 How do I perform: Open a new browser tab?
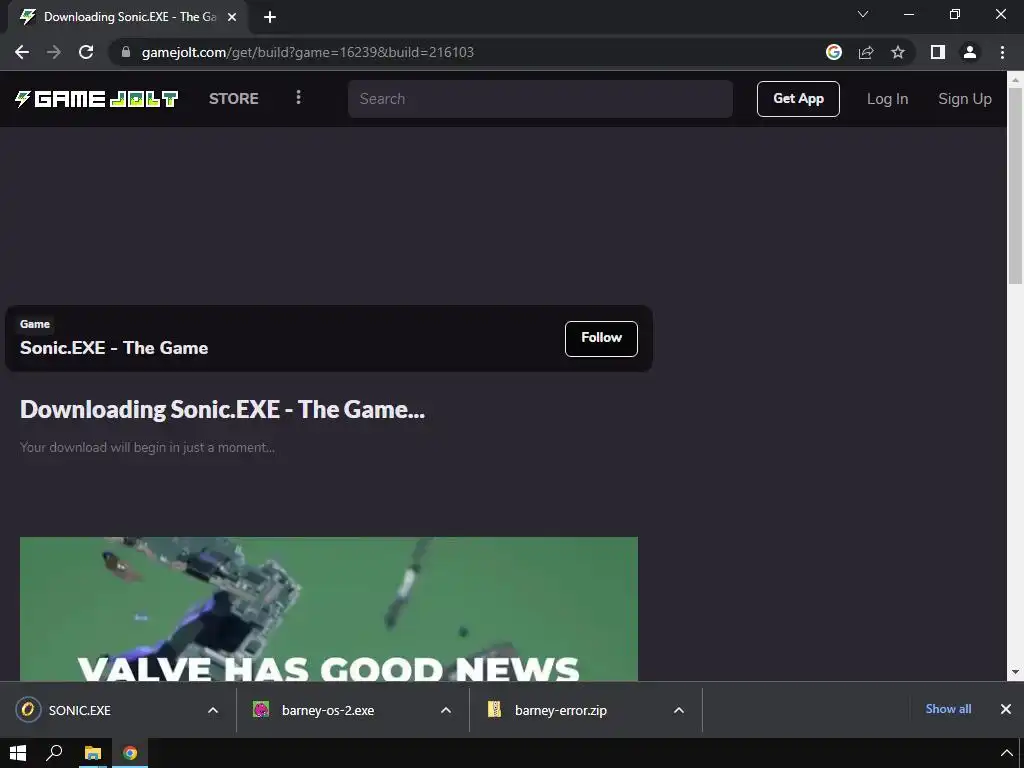[270, 18]
